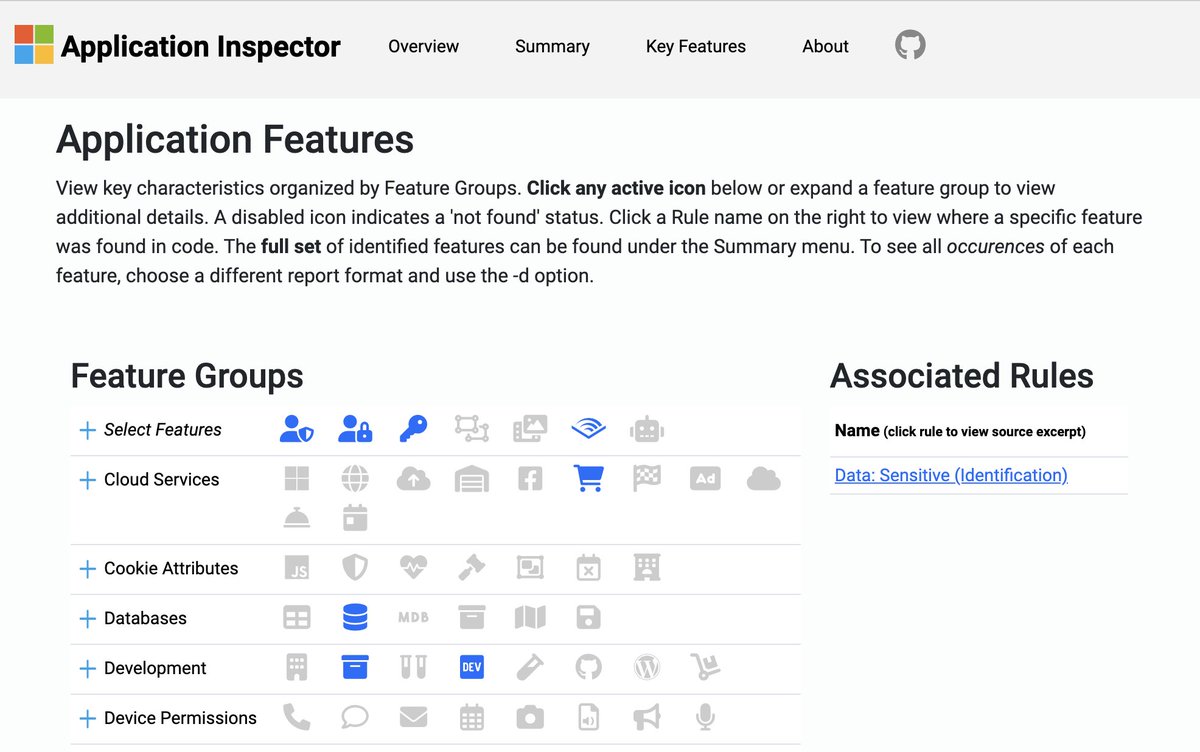1200x752 pixels.
Task: Click the cloud upload icon in Cloud Services
Action: [x=413, y=479]
